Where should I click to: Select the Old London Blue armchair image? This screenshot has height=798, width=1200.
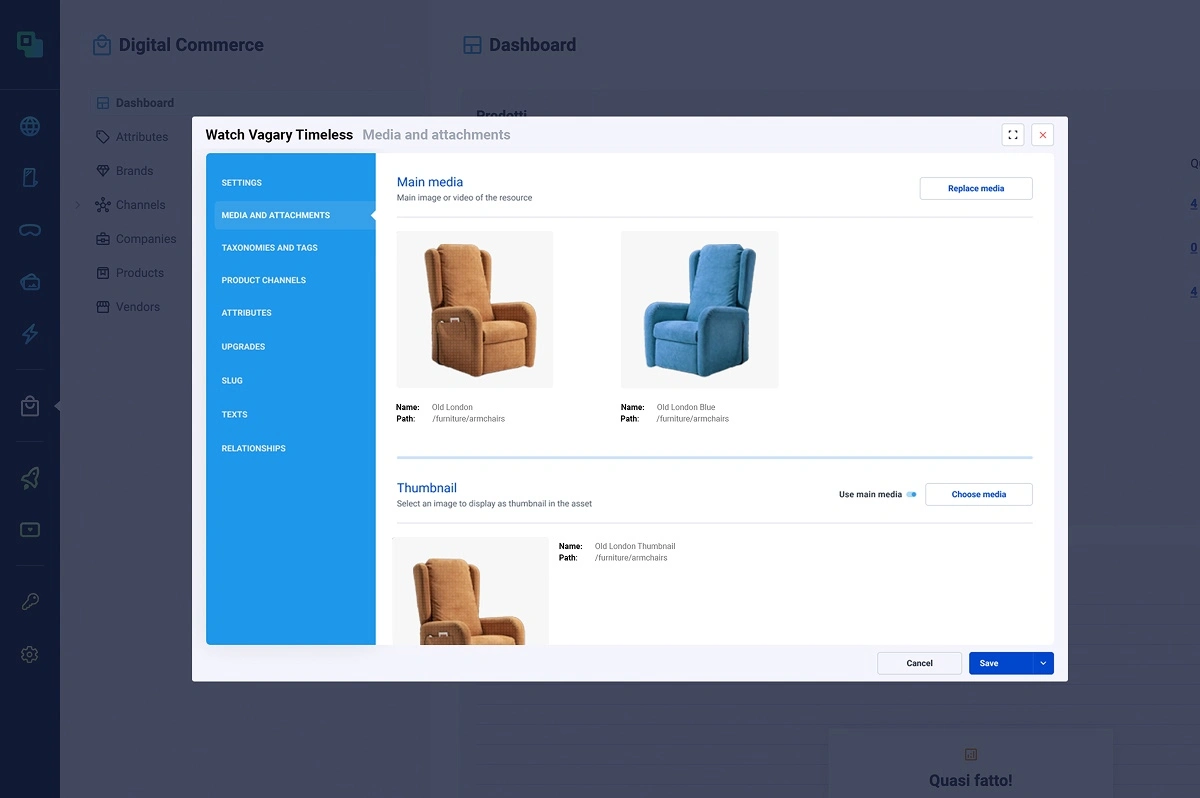(x=699, y=310)
